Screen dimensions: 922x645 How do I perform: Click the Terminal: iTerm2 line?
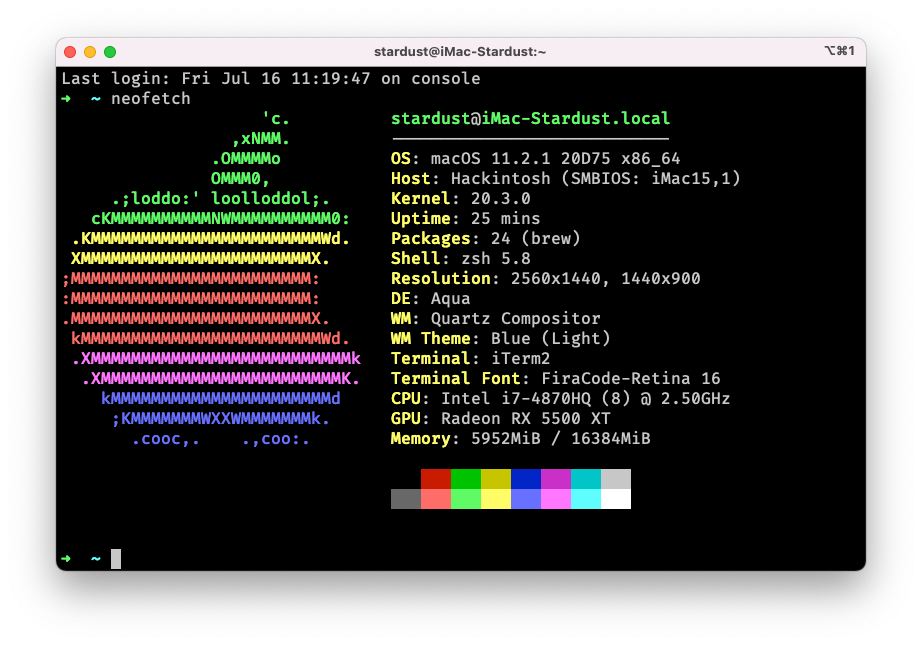[x=470, y=359]
